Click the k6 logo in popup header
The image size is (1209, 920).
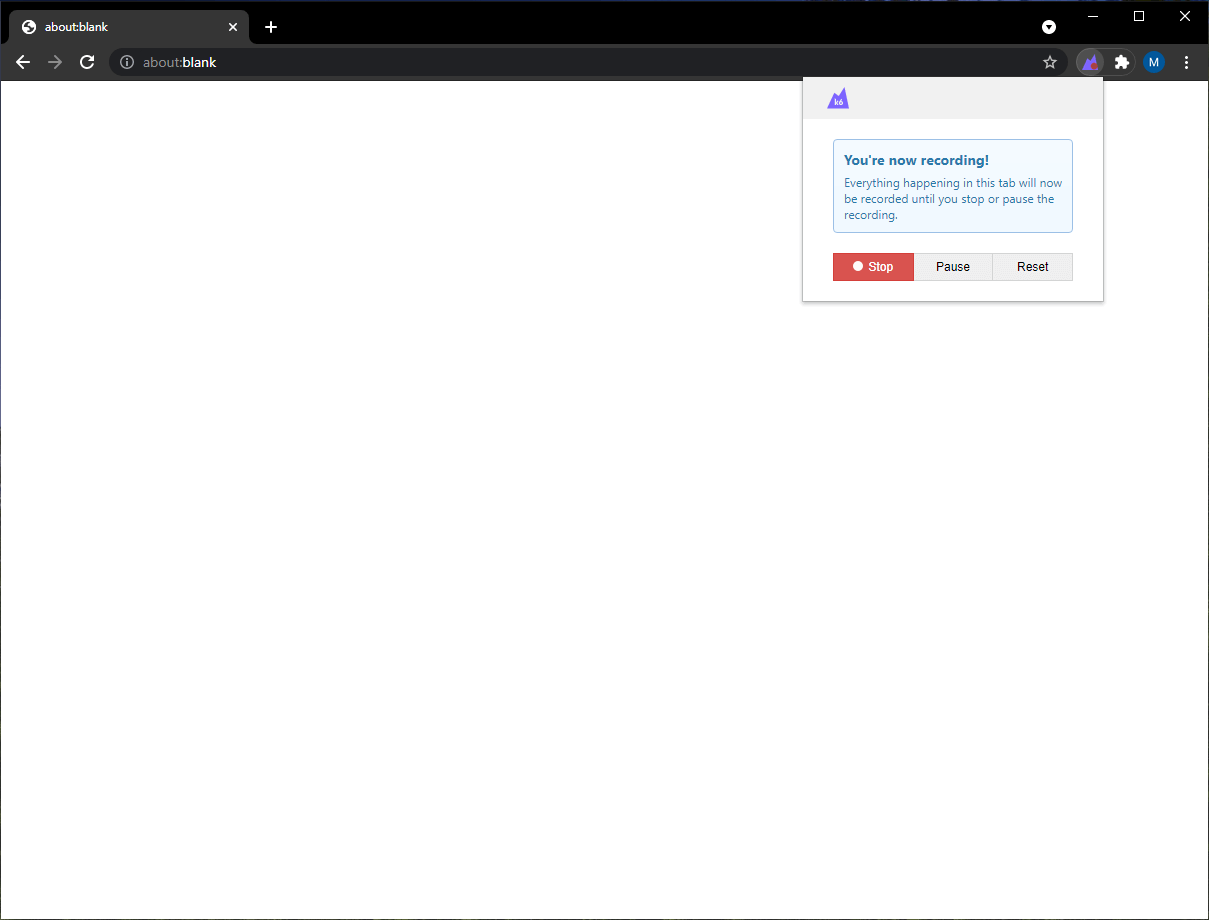click(x=838, y=98)
